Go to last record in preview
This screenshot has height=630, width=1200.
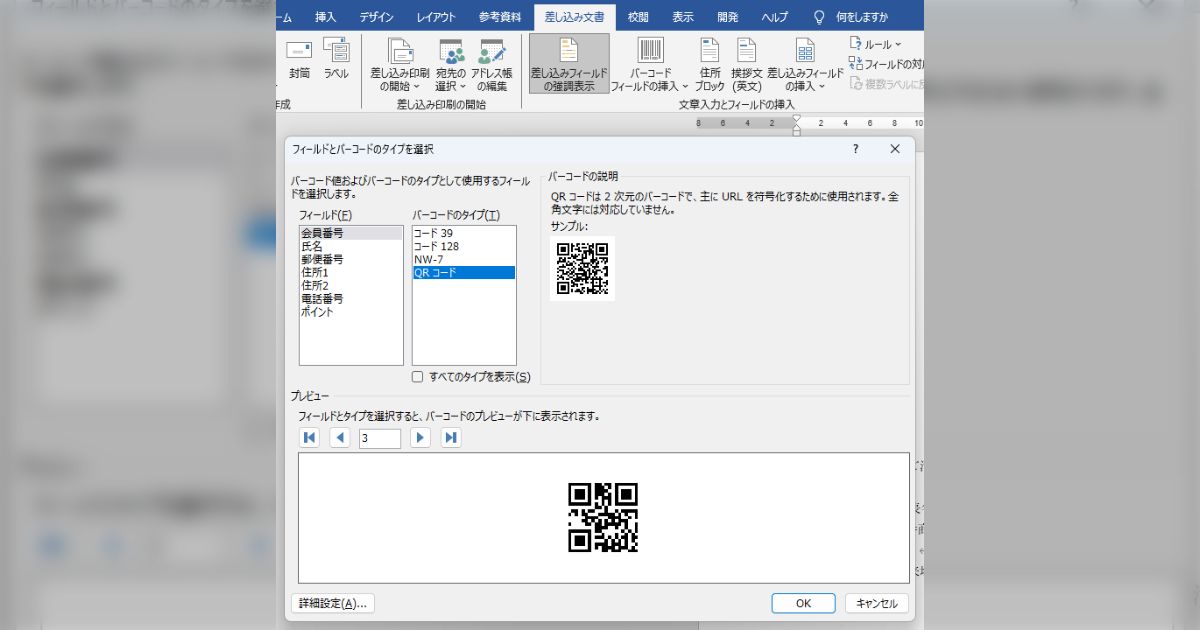coord(451,438)
